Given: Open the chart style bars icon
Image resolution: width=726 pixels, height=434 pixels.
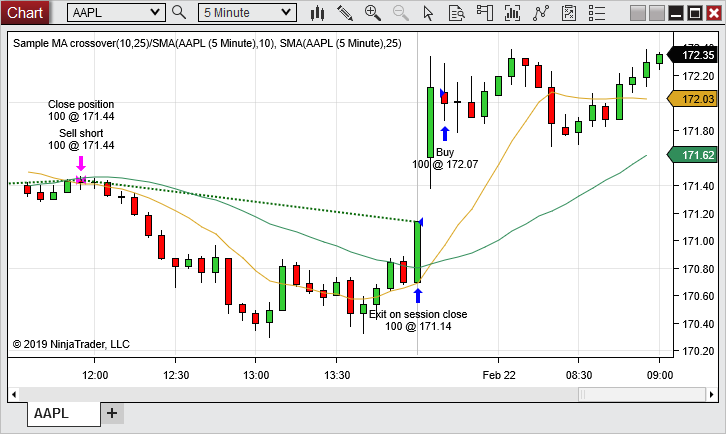Looking at the screenshot, I should (x=319, y=13).
